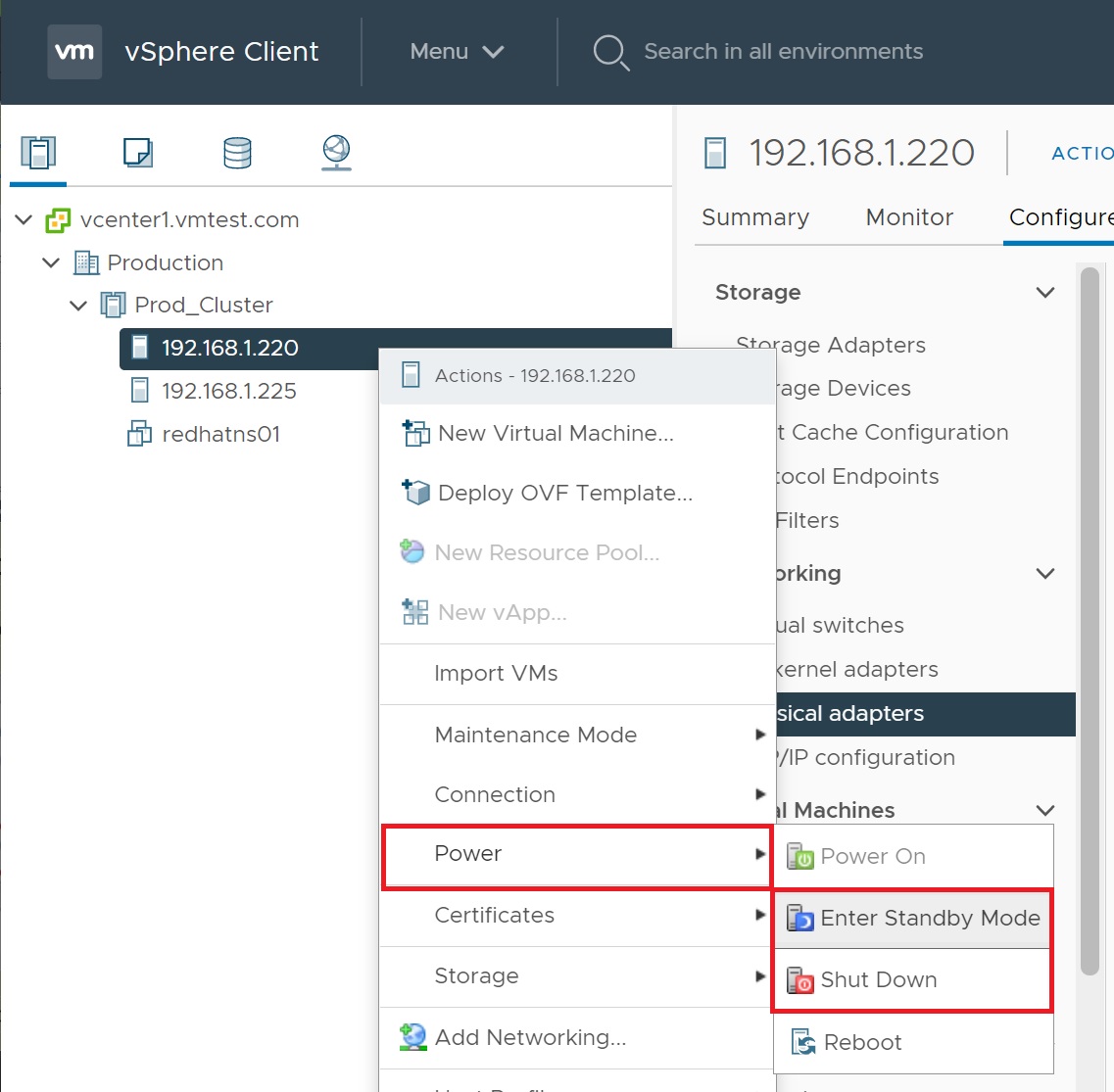The image size is (1114, 1092).
Task: Collapse the Production datacenter node
Action: (x=52, y=263)
